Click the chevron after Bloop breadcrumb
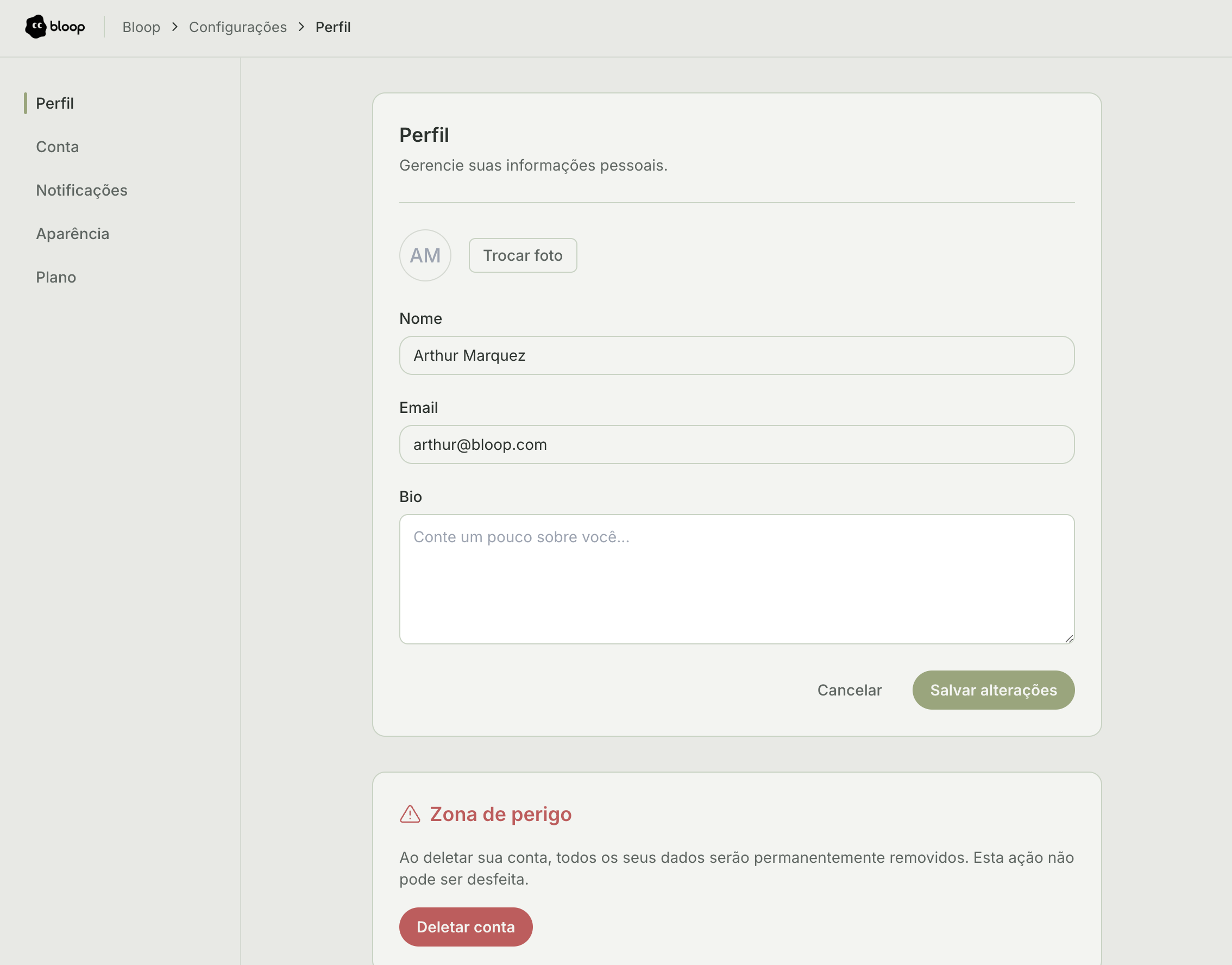1232x965 pixels. pyautogui.click(x=174, y=27)
